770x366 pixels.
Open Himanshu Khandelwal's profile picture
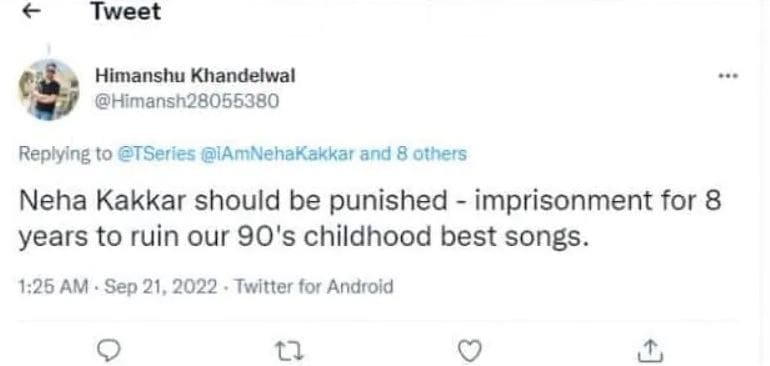tap(49, 90)
